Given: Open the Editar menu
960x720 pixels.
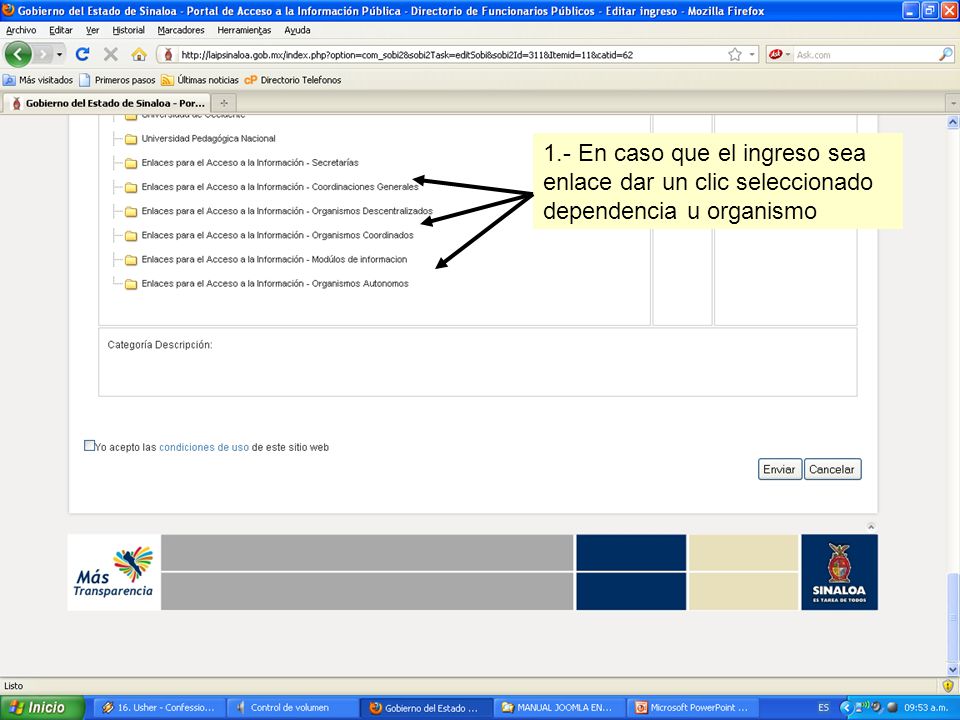Looking at the screenshot, I should click(x=61, y=30).
